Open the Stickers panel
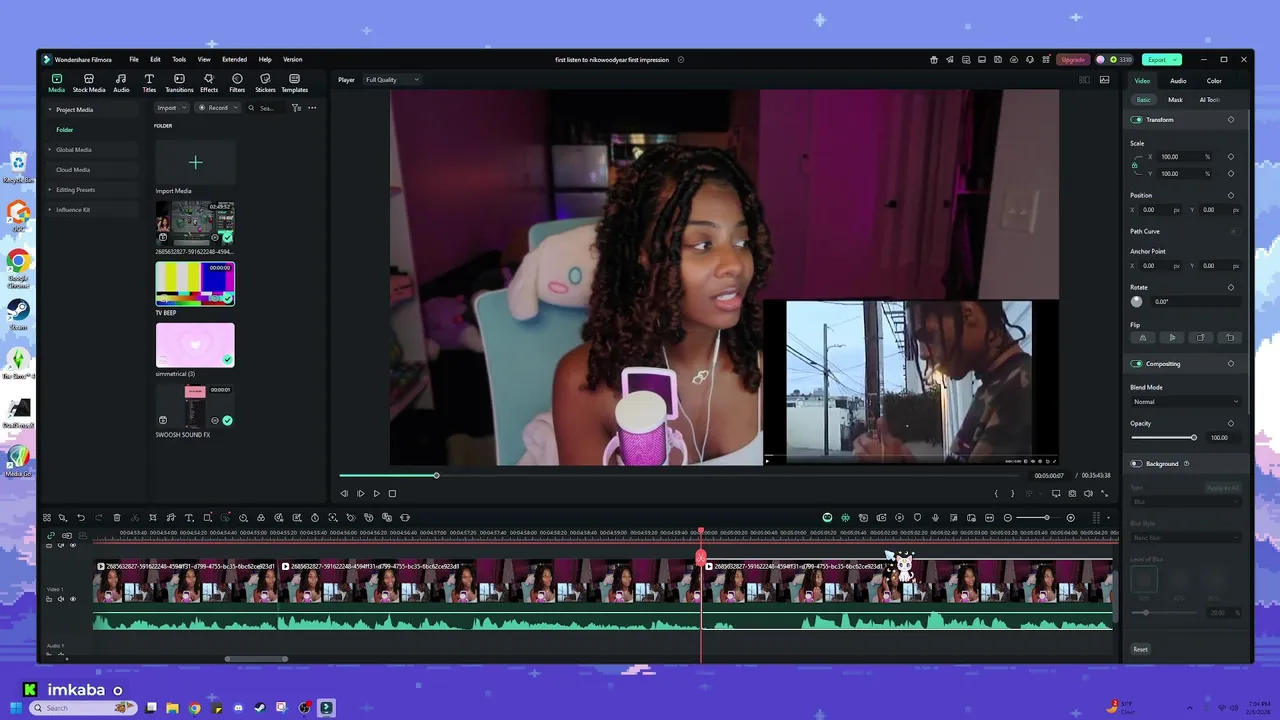This screenshot has width=1280, height=720. [x=265, y=83]
